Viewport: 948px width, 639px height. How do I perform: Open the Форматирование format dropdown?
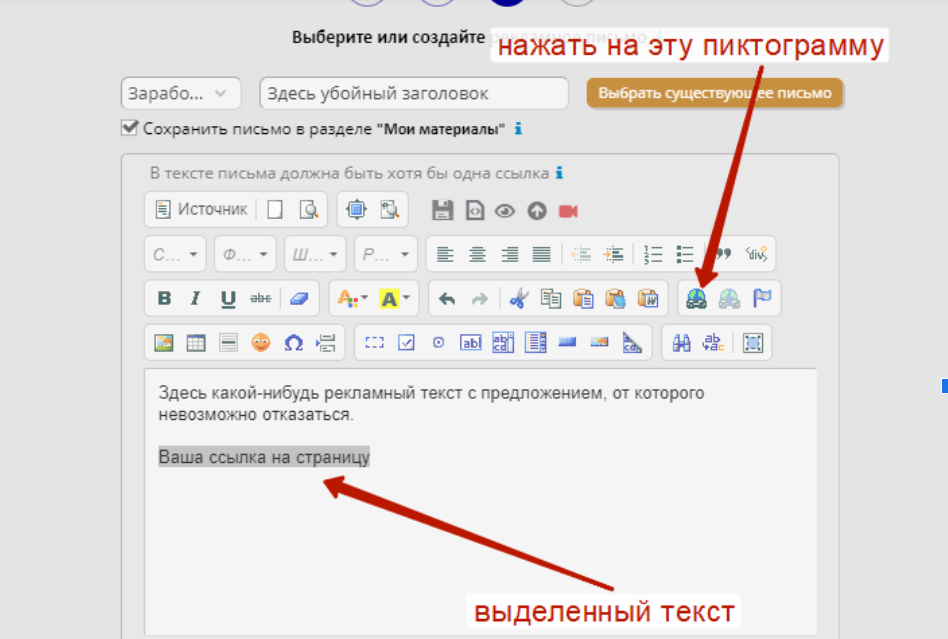245,255
